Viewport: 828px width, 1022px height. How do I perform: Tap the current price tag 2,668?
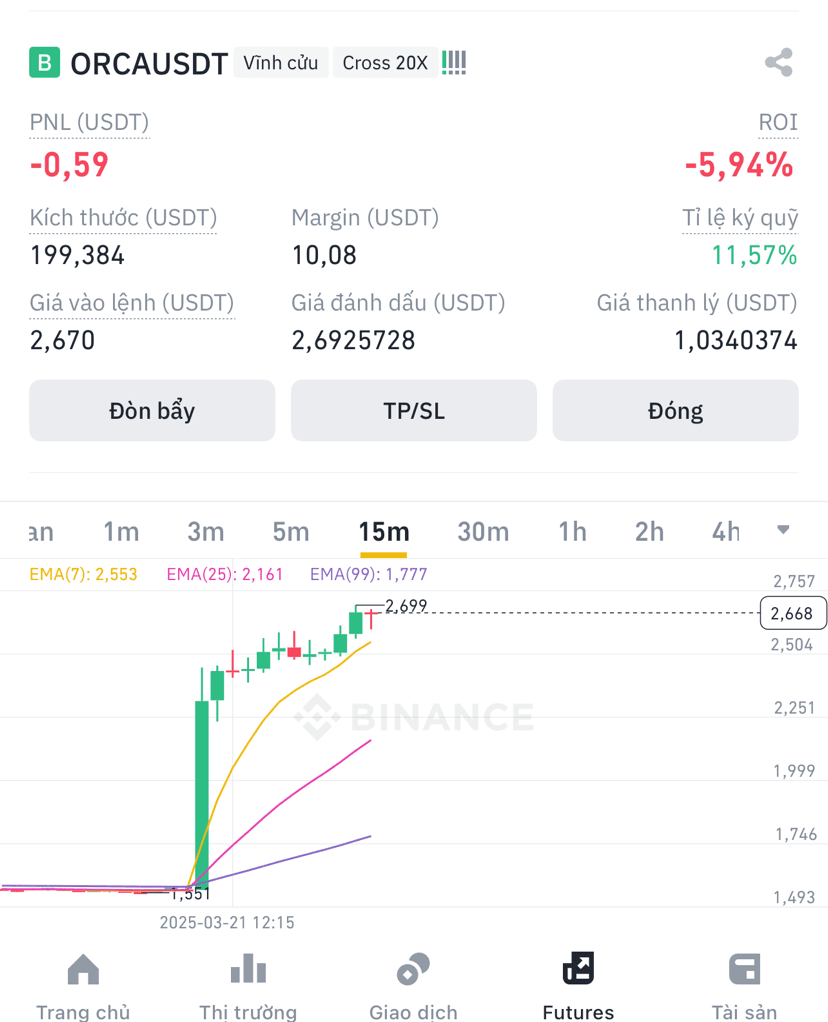pyautogui.click(x=792, y=613)
